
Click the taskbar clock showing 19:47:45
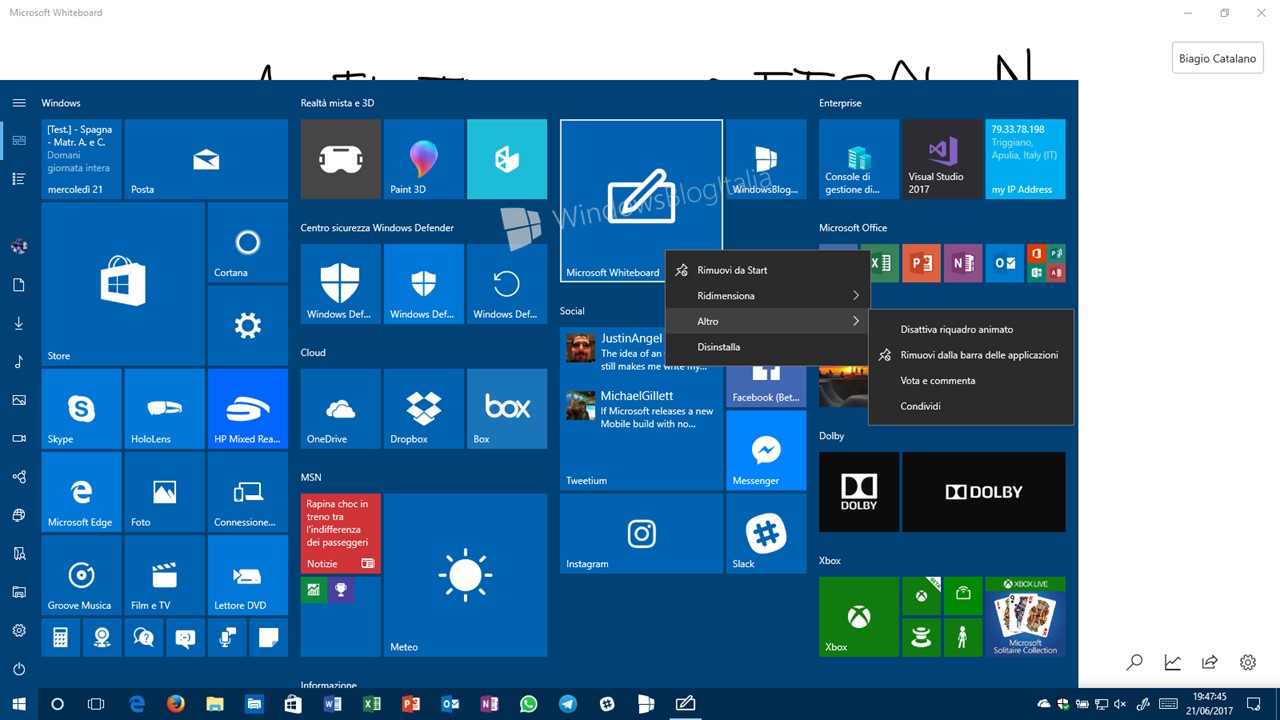[x=1209, y=704]
